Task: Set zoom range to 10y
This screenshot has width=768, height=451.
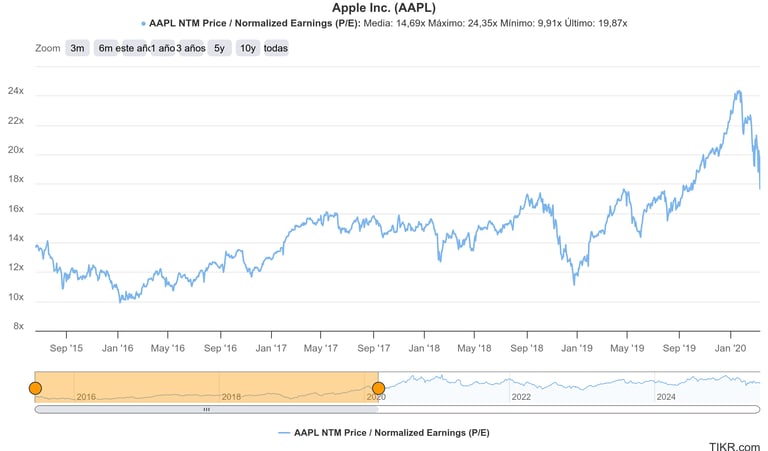Action: (248, 48)
